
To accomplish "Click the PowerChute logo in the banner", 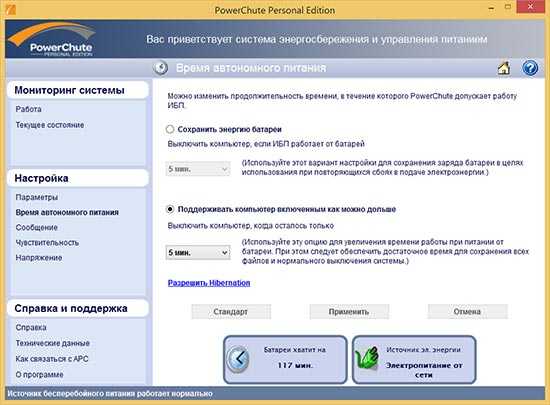I will [x=52, y=39].
